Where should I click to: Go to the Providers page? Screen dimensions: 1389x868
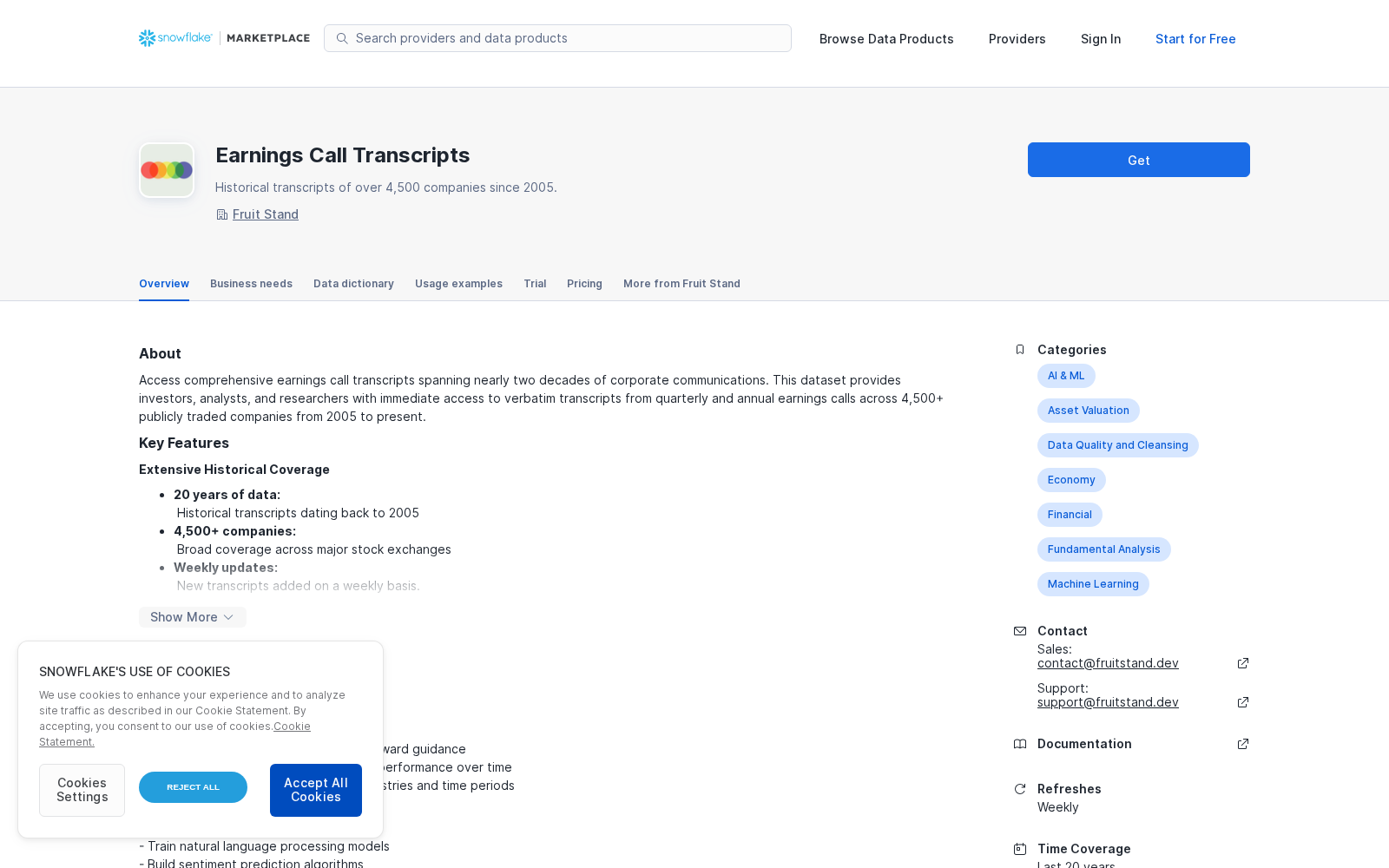(x=1017, y=39)
